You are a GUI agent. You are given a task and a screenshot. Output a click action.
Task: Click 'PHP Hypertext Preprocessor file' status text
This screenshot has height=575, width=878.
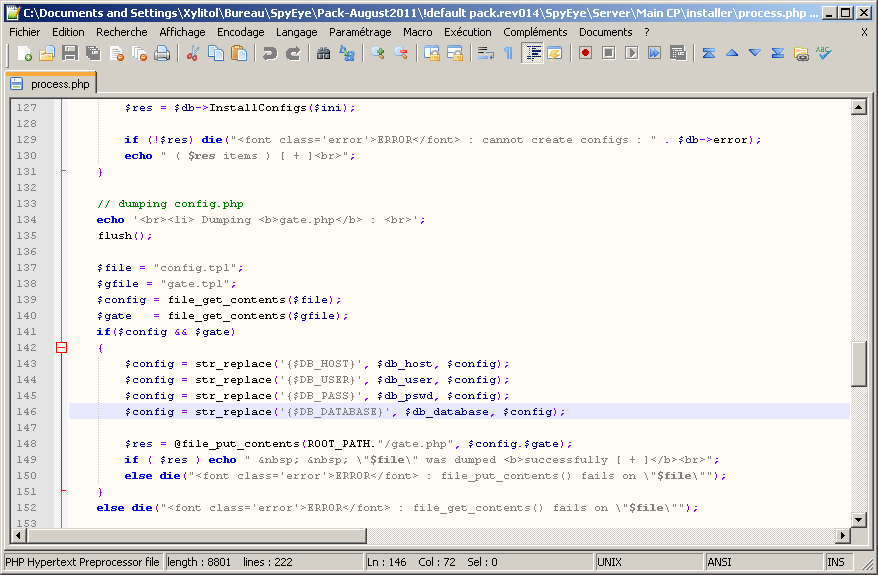click(82, 562)
